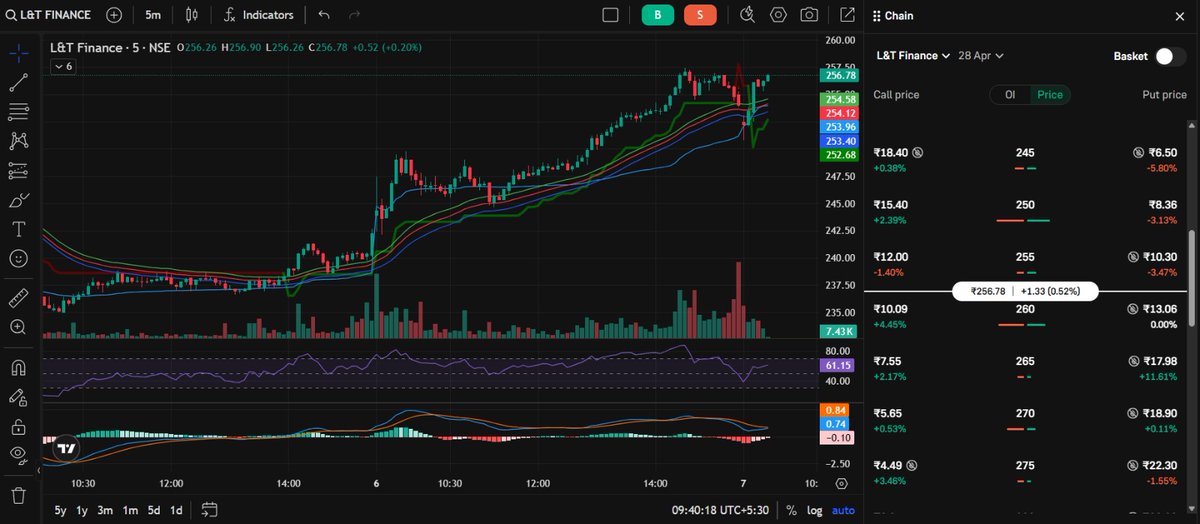Click the green B buy button
The image size is (1200, 524).
pyautogui.click(x=658, y=15)
